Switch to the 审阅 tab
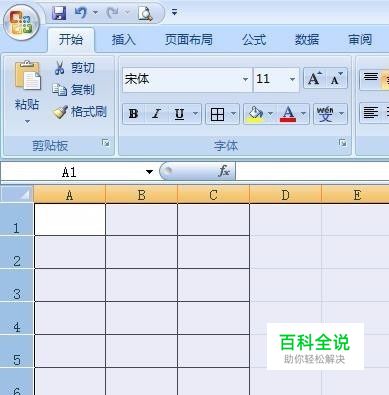This screenshot has height=395, width=389. [360, 40]
